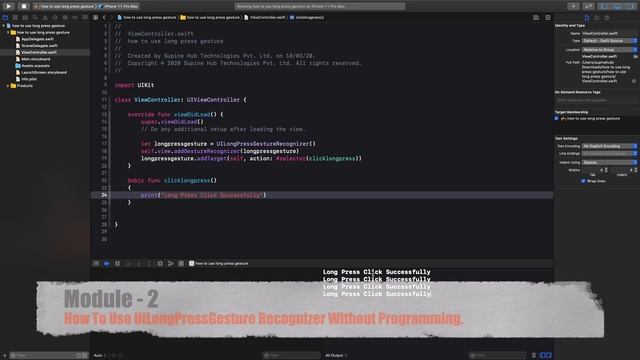The image size is (640, 360).
Task: Go forward in editor history
Action: pyautogui.click(x=111, y=18)
